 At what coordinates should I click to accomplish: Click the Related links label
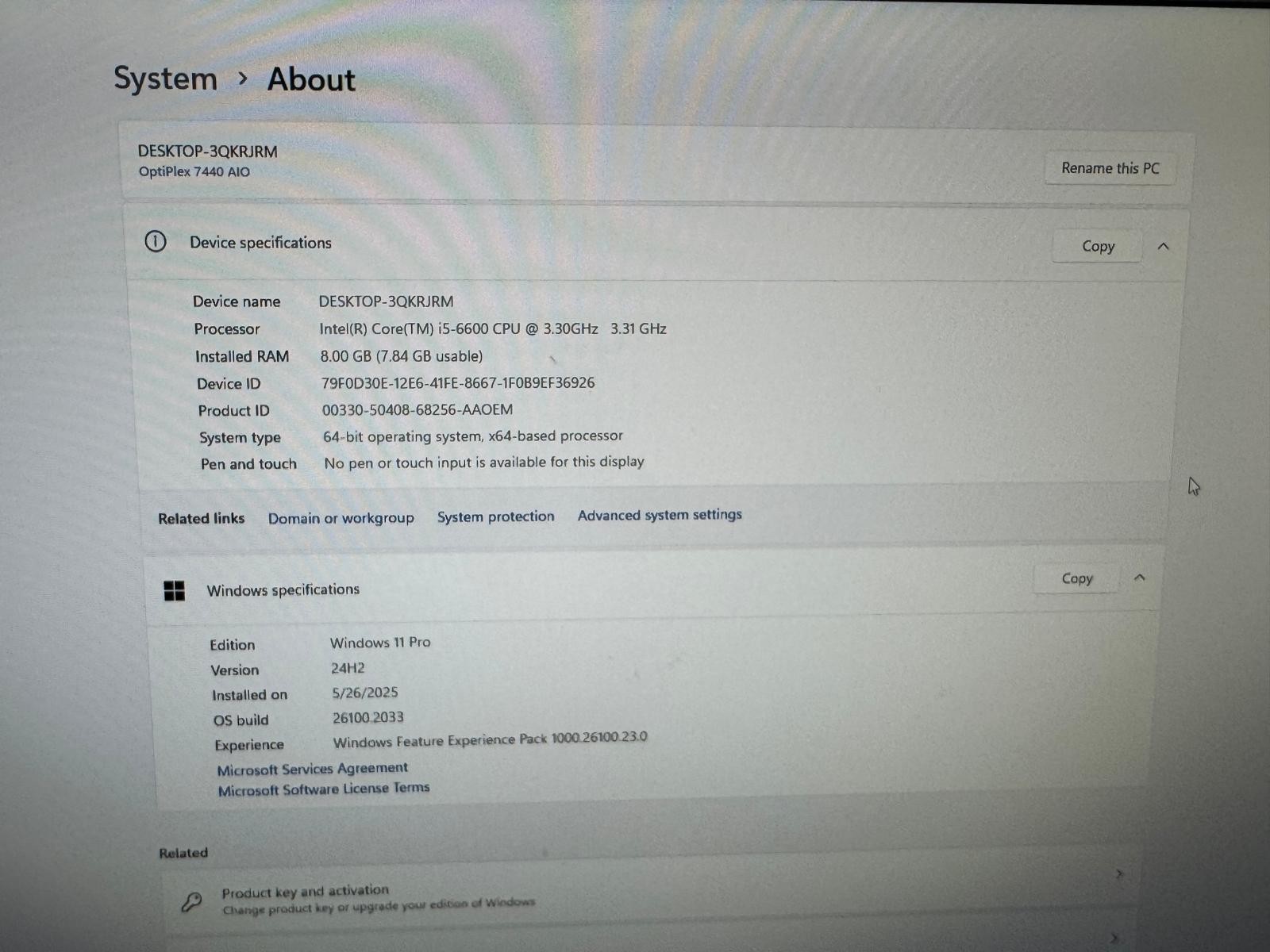(202, 519)
